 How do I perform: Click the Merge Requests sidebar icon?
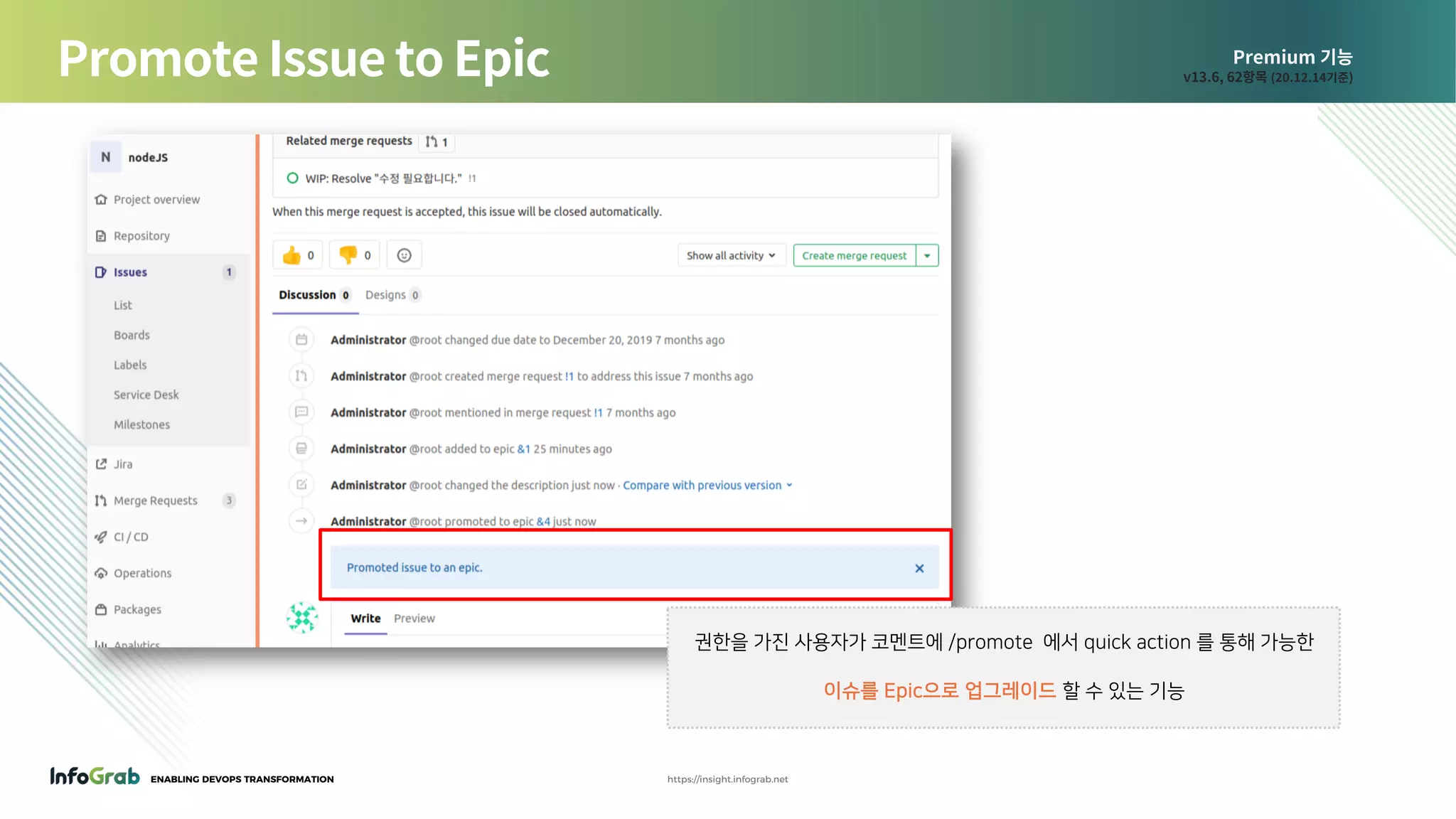click(x=101, y=500)
